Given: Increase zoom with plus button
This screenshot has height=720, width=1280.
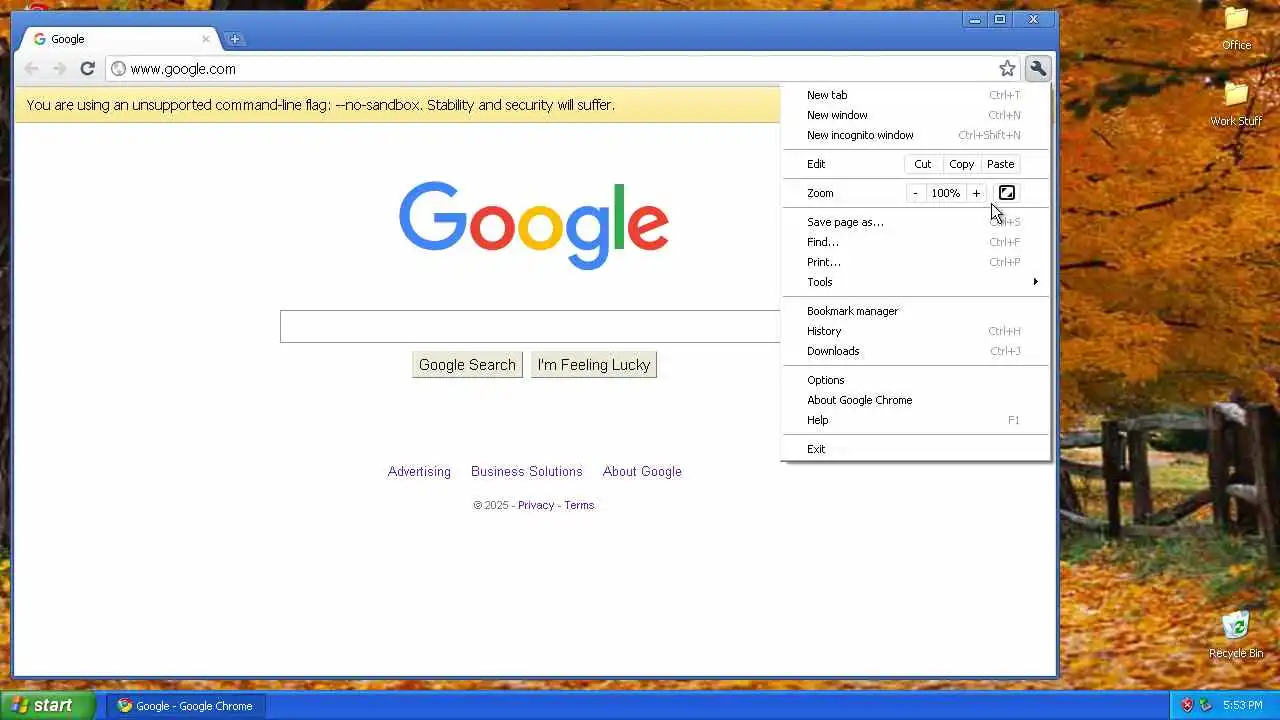Looking at the screenshot, I should point(976,193).
